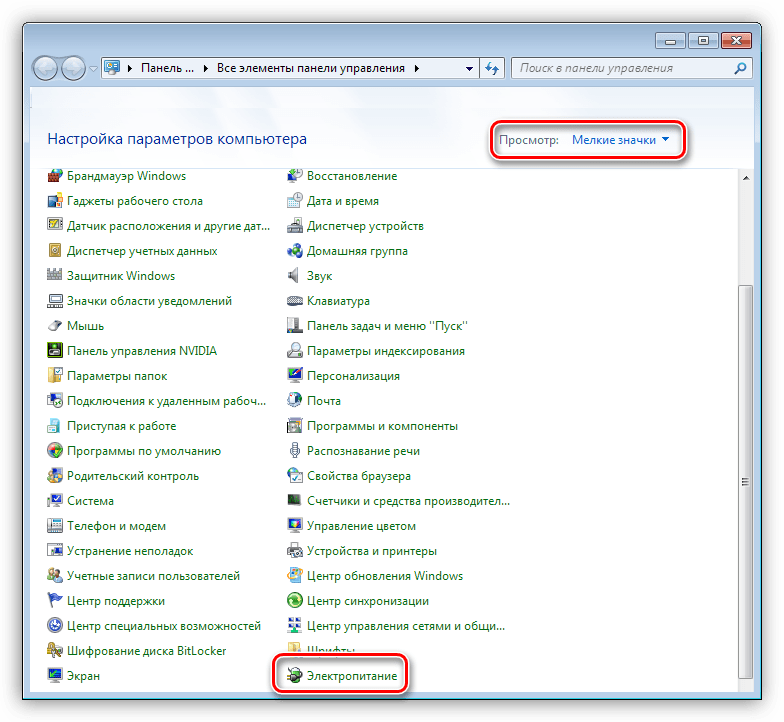Open the Электропитание power icon
The image size is (784, 722).
click(294, 676)
